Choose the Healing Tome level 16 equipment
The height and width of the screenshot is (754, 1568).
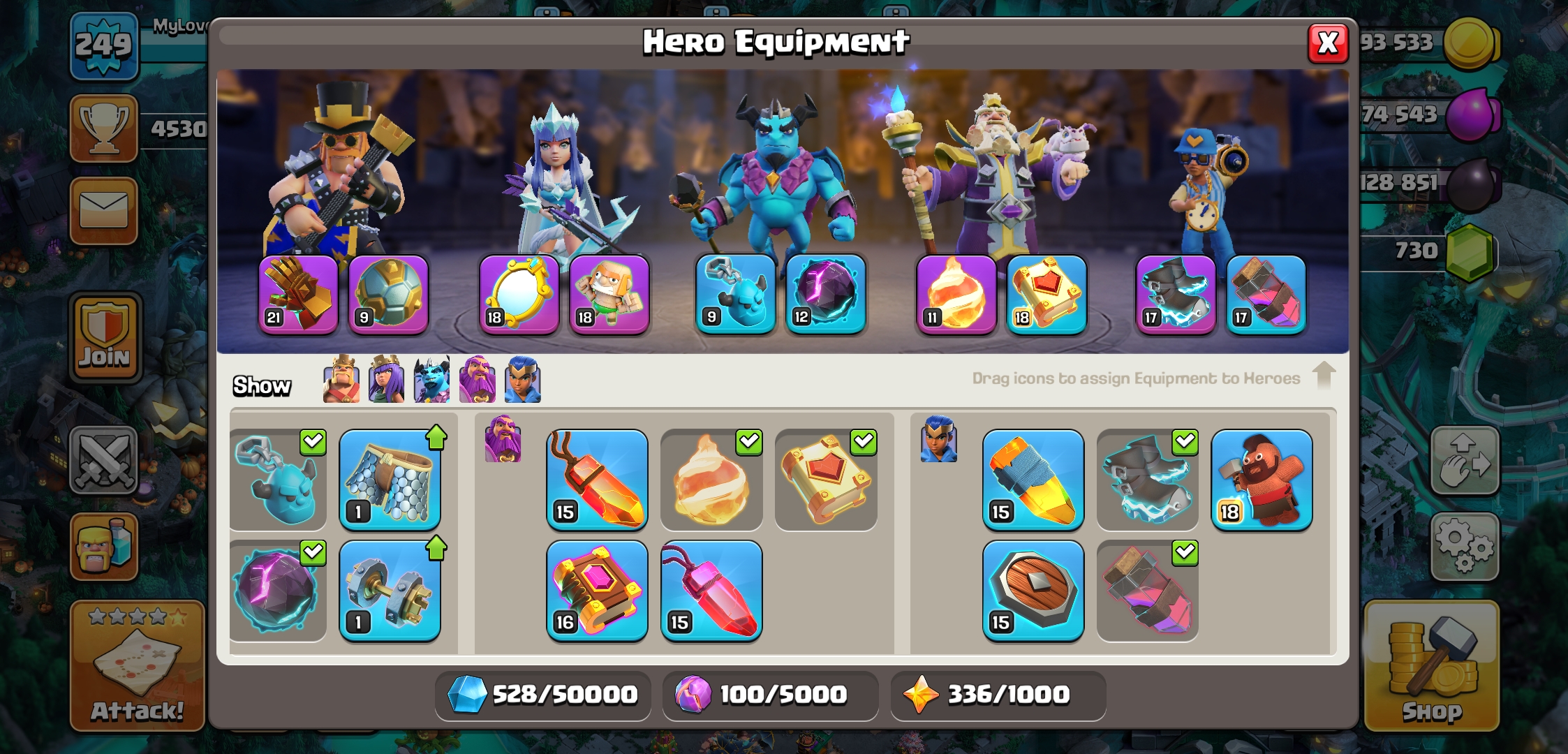pyautogui.click(x=597, y=591)
